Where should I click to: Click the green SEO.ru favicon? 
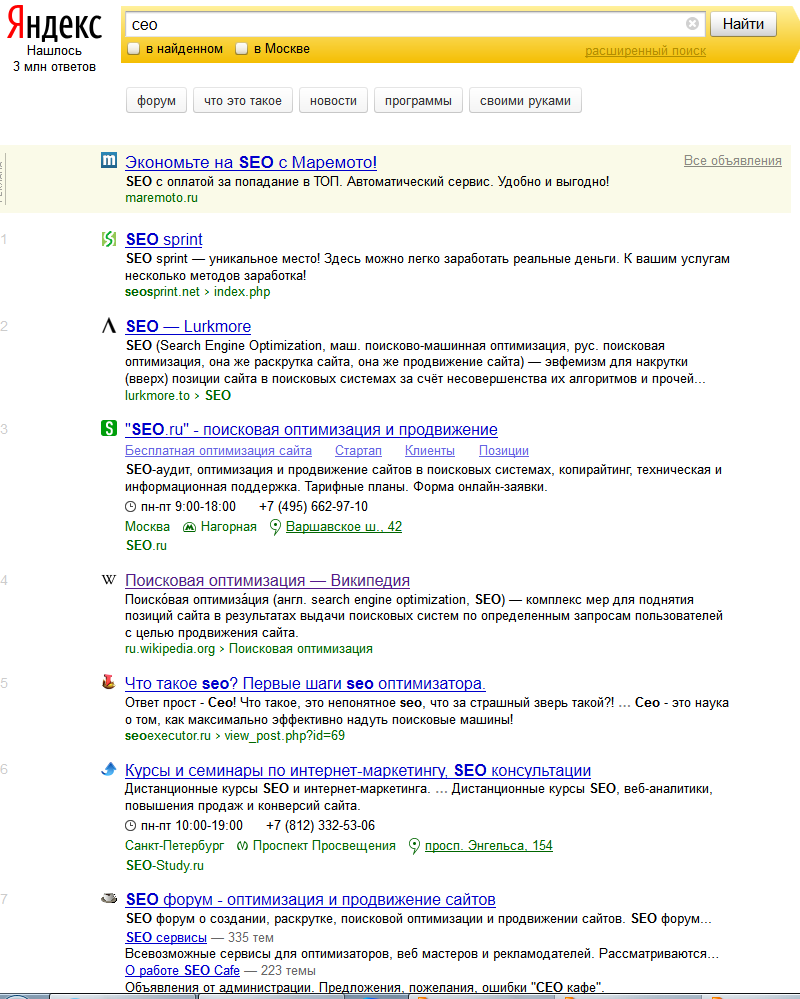(x=109, y=428)
